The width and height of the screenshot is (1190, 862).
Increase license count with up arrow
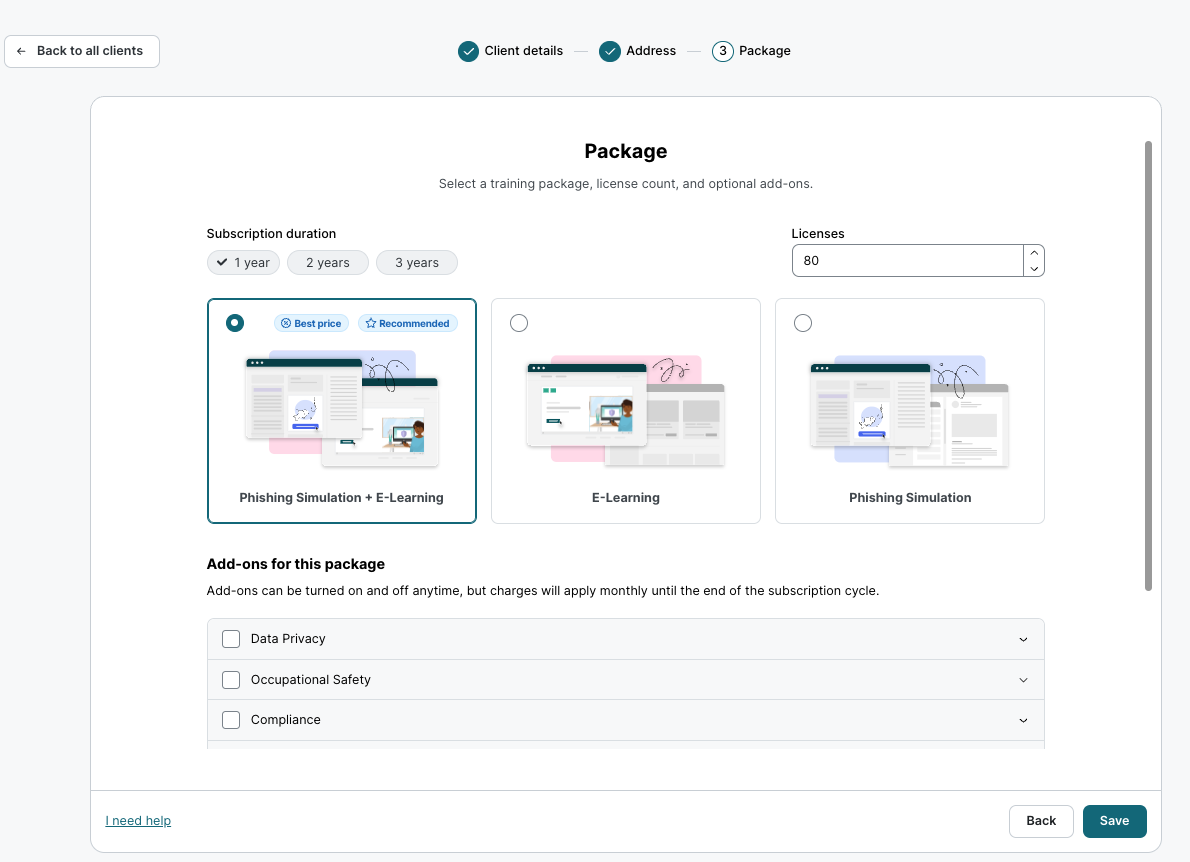tap(1034, 253)
